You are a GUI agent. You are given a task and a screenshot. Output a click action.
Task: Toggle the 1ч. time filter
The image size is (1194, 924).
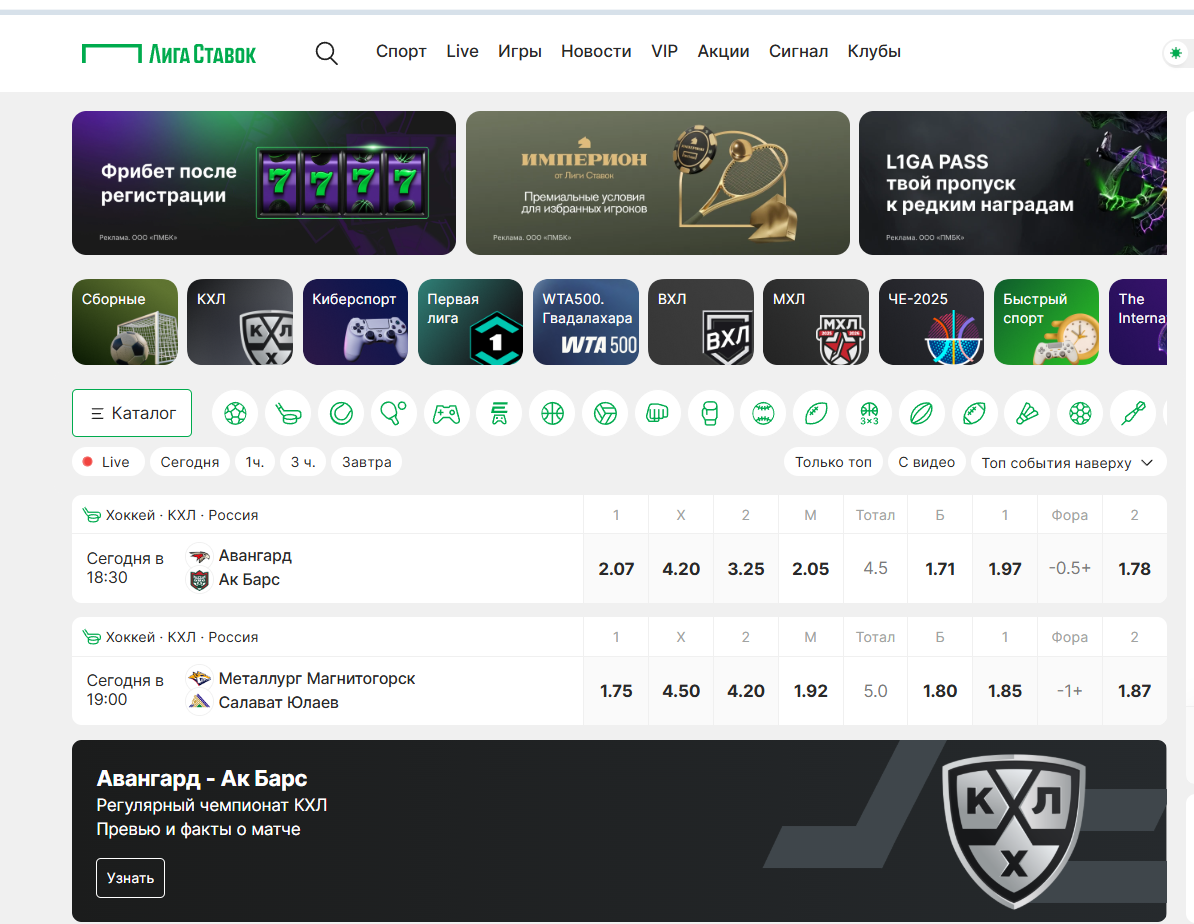coord(254,462)
